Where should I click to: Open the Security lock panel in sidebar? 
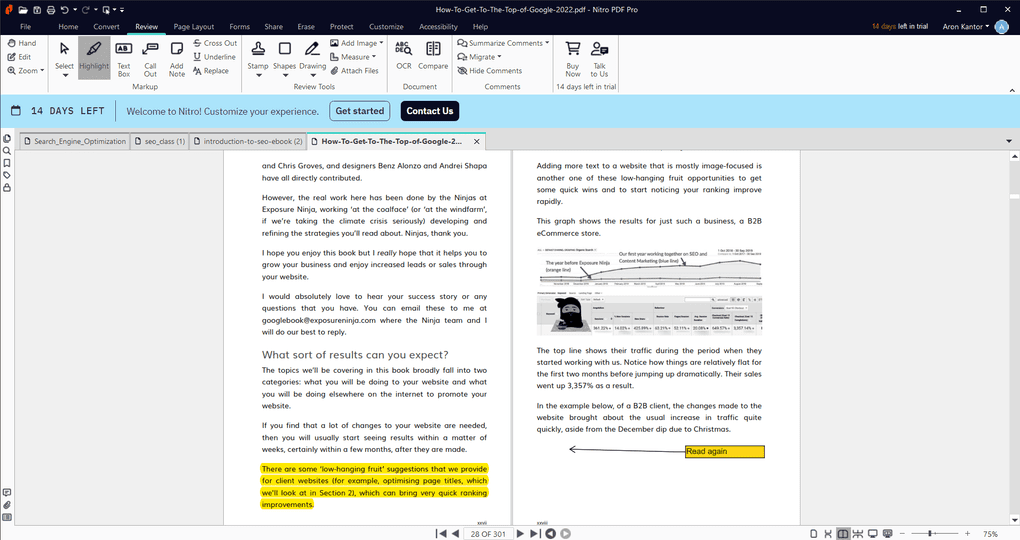7,188
